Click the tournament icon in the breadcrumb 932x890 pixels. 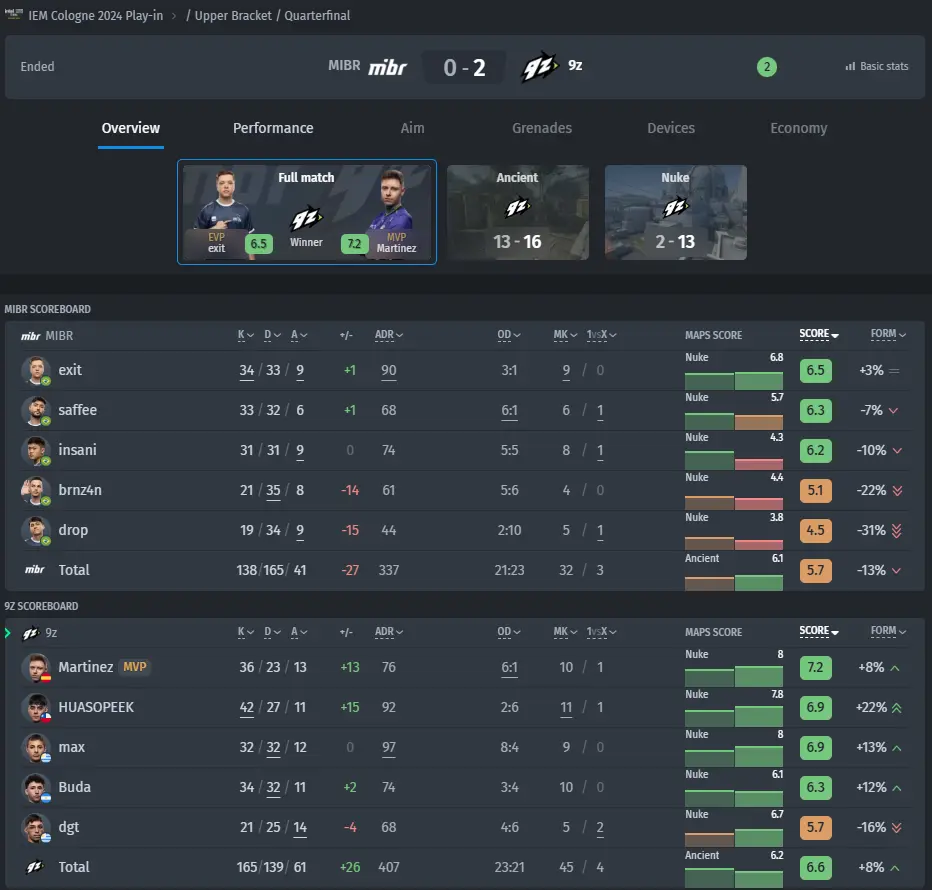tap(13, 14)
